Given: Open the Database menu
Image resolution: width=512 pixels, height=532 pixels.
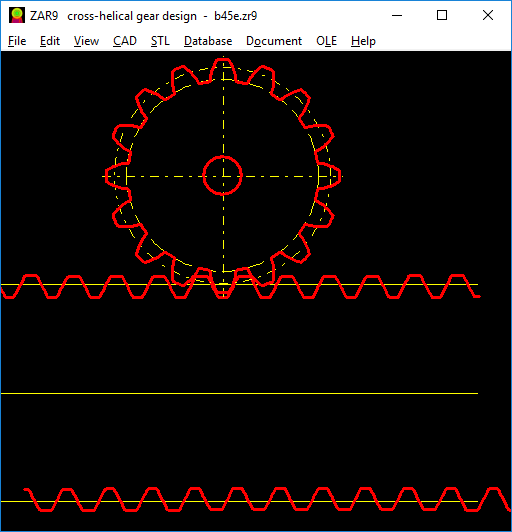Looking at the screenshot, I should (x=208, y=41).
